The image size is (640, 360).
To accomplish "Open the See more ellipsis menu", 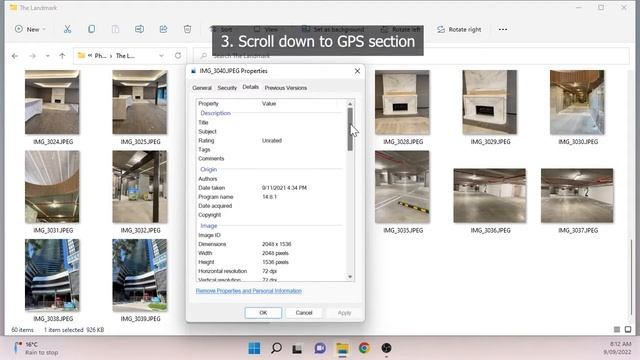I will 503,29.
